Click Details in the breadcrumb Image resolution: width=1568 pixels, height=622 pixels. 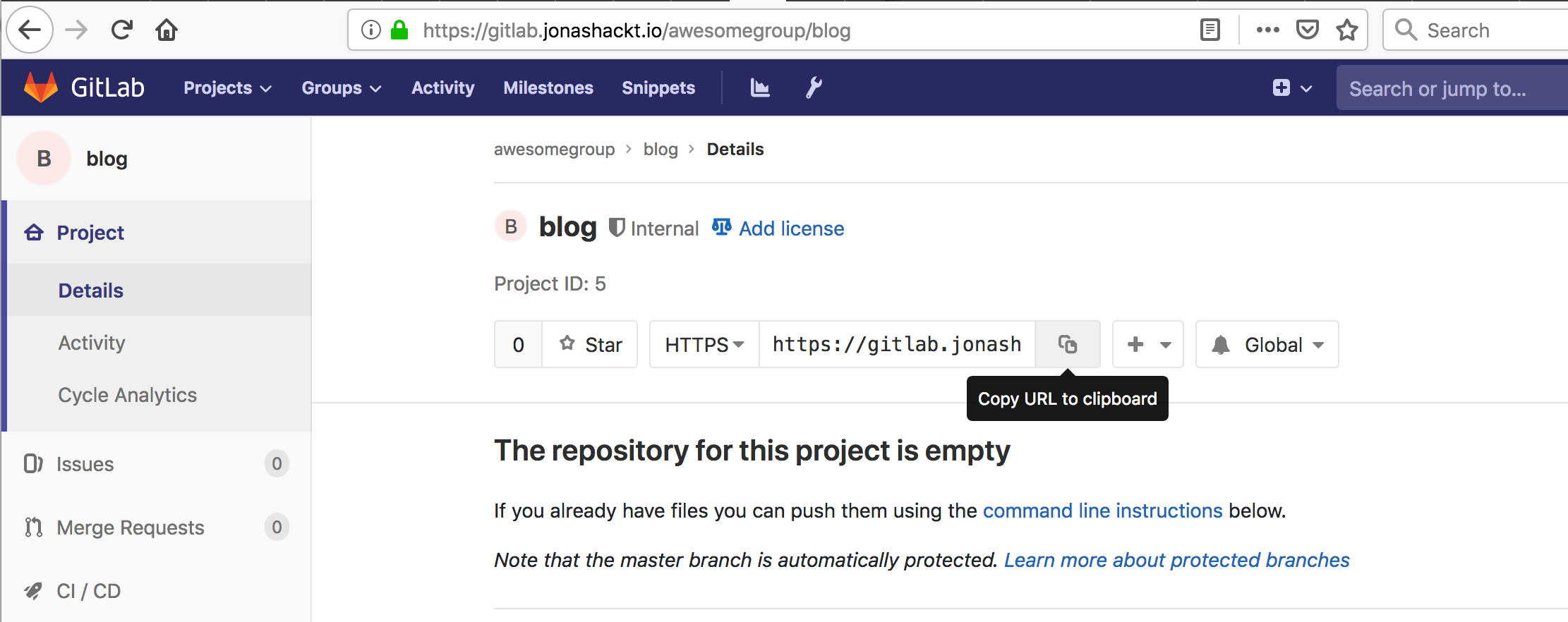pyautogui.click(x=735, y=150)
